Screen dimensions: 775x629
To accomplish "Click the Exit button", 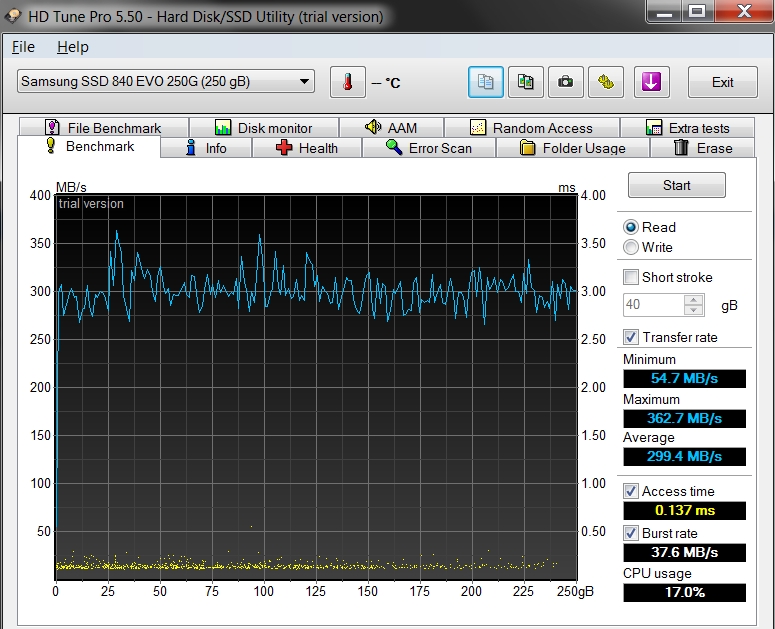I will tap(722, 82).
